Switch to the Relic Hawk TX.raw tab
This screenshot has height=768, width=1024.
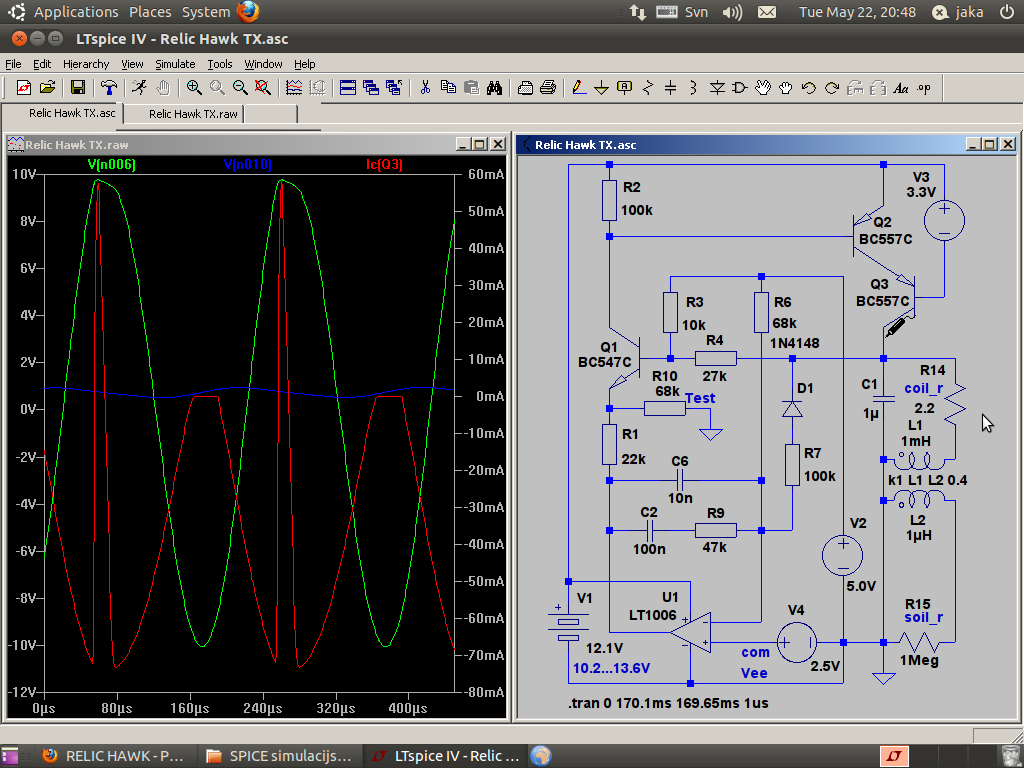(193, 114)
